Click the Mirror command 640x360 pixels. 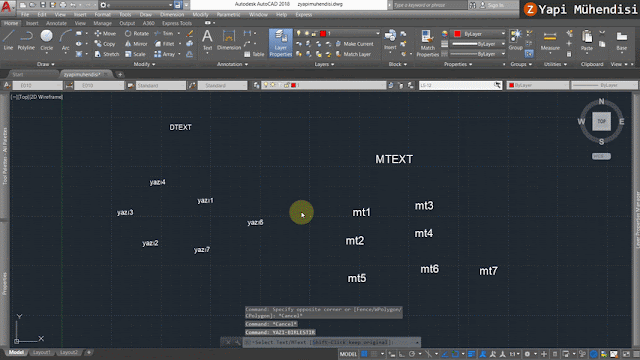tap(136, 44)
